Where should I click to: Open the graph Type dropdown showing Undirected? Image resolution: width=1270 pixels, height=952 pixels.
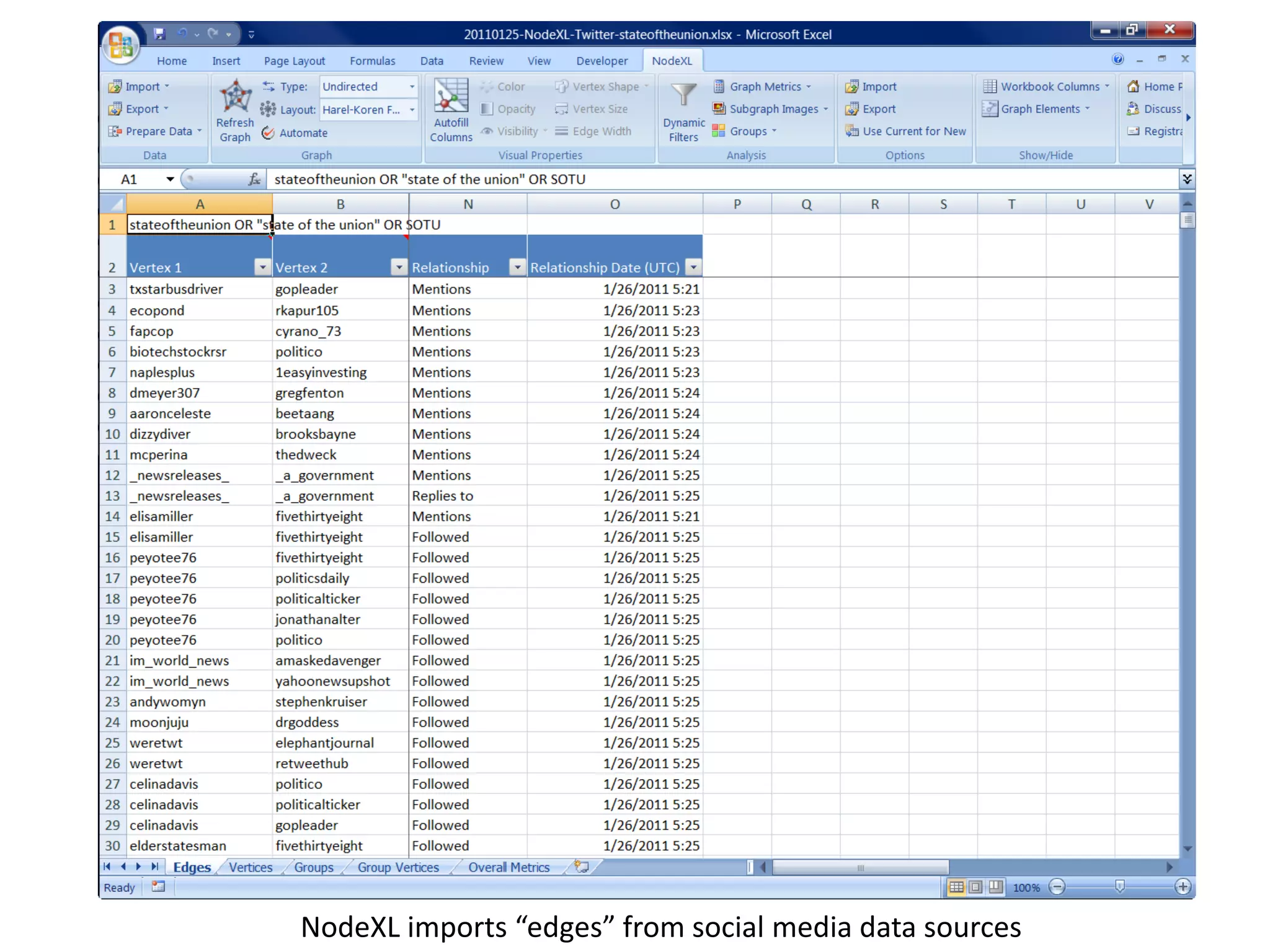(412, 87)
